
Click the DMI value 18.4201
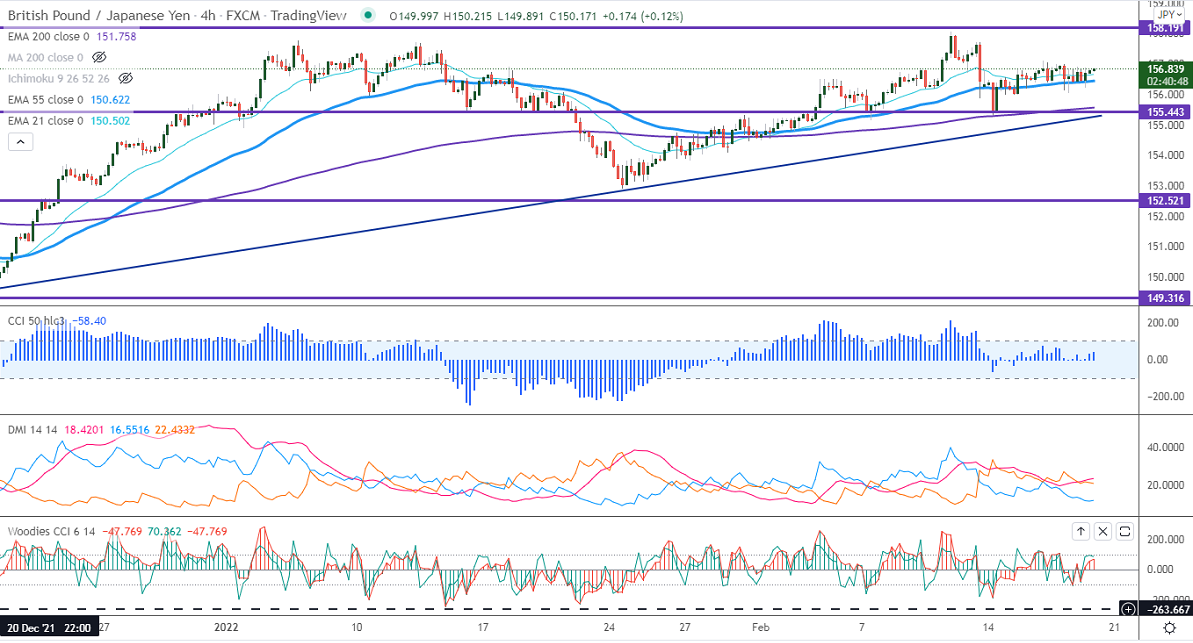click(x=84, y=430)
